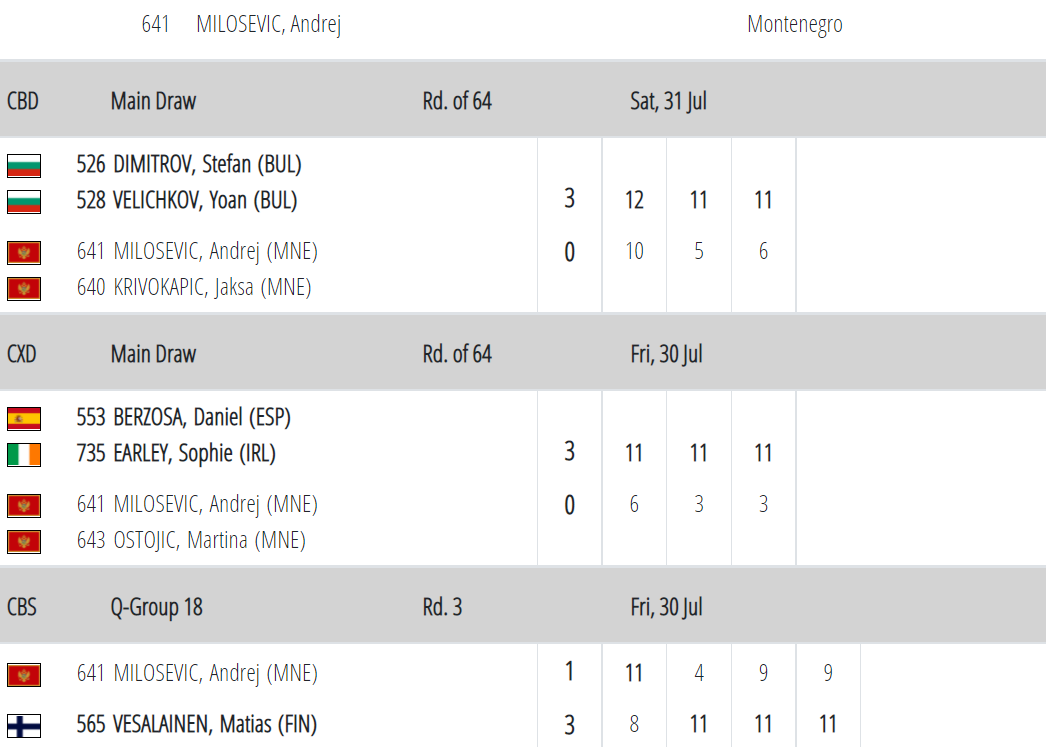Open player 526 DIMITROV, Stefan (BUL)
The width and height of the screenshot is (1046, 747).
tap(189, 164)
